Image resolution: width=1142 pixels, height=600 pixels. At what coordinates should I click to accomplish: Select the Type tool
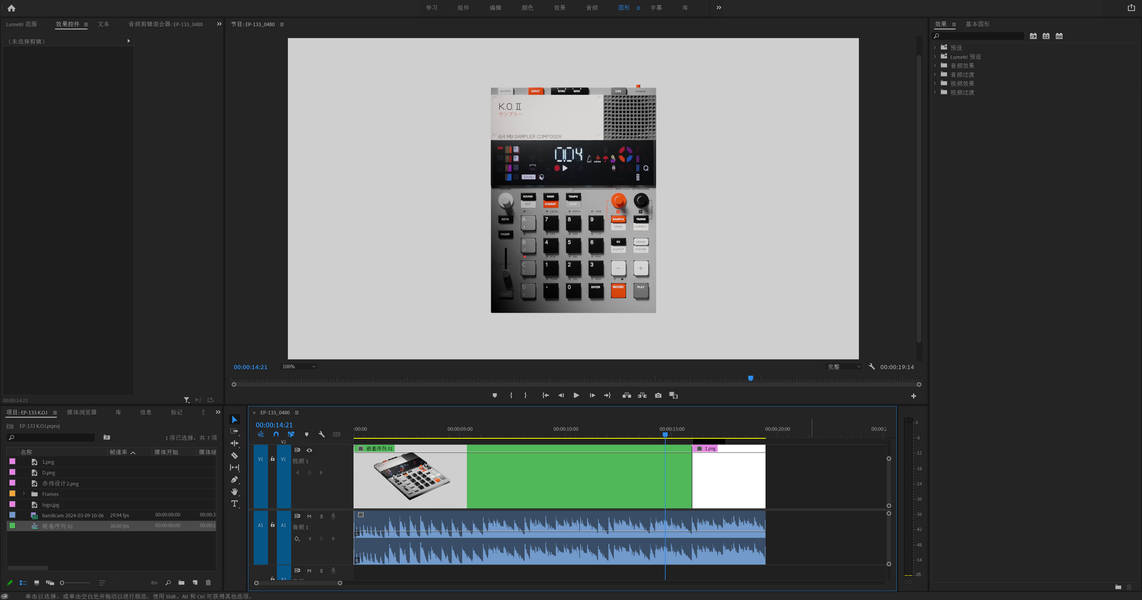pos(235,504)
